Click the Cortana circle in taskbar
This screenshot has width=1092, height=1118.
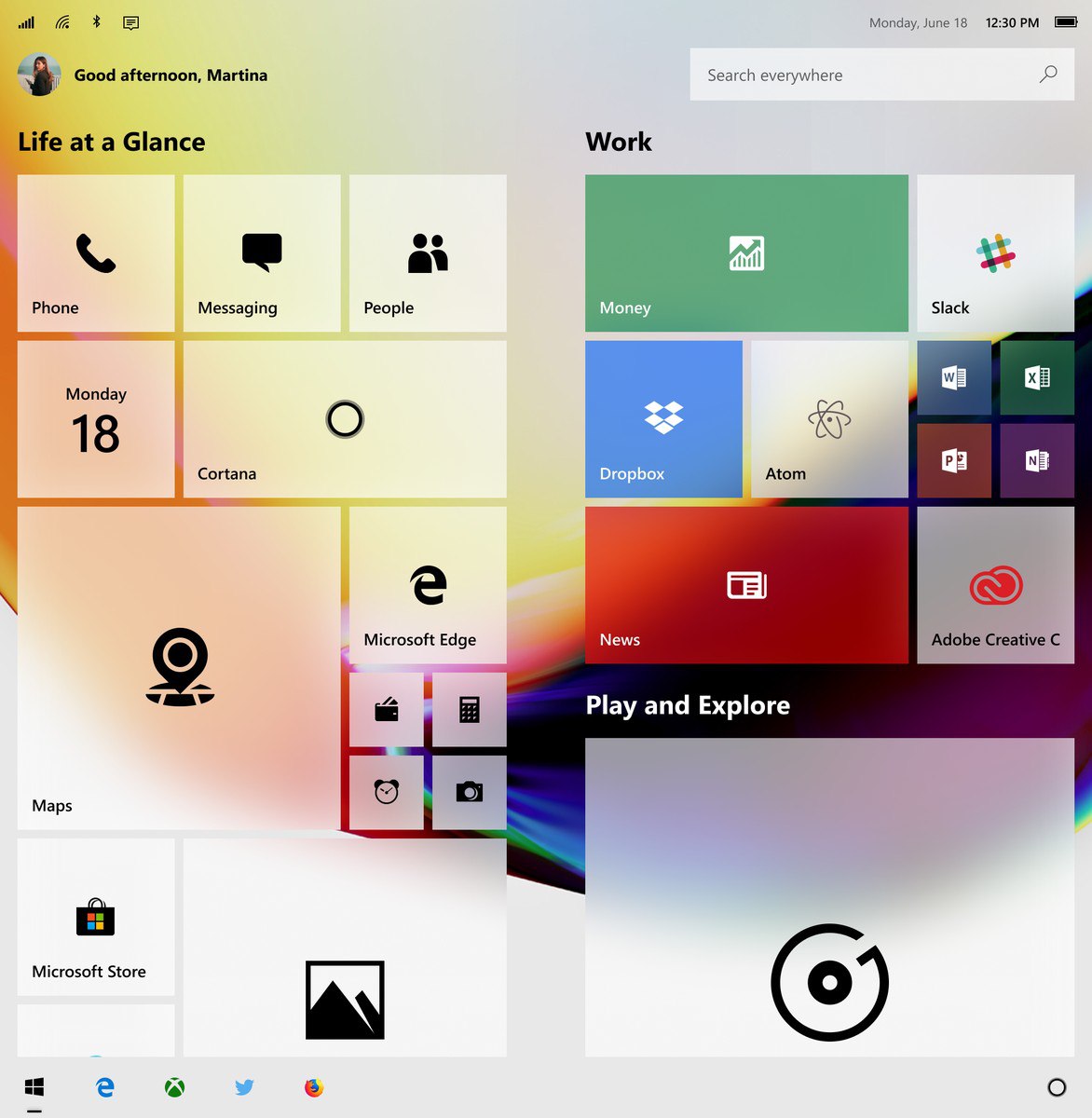pos(1057,1087)
